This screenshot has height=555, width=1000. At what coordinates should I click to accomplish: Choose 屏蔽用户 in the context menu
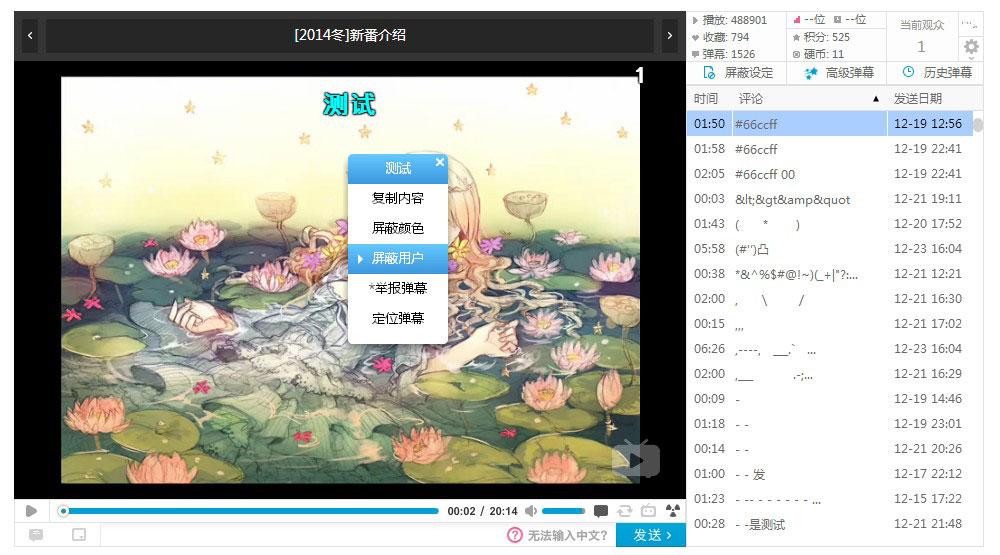(398, 258)
